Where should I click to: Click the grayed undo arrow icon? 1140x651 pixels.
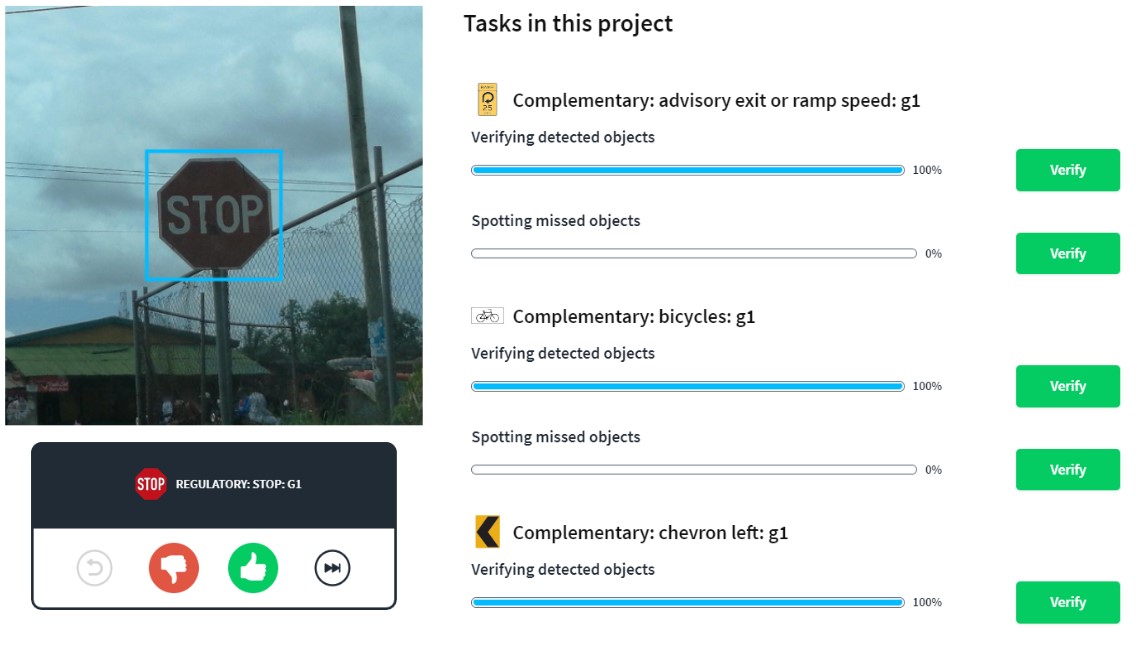pos(95,569)
